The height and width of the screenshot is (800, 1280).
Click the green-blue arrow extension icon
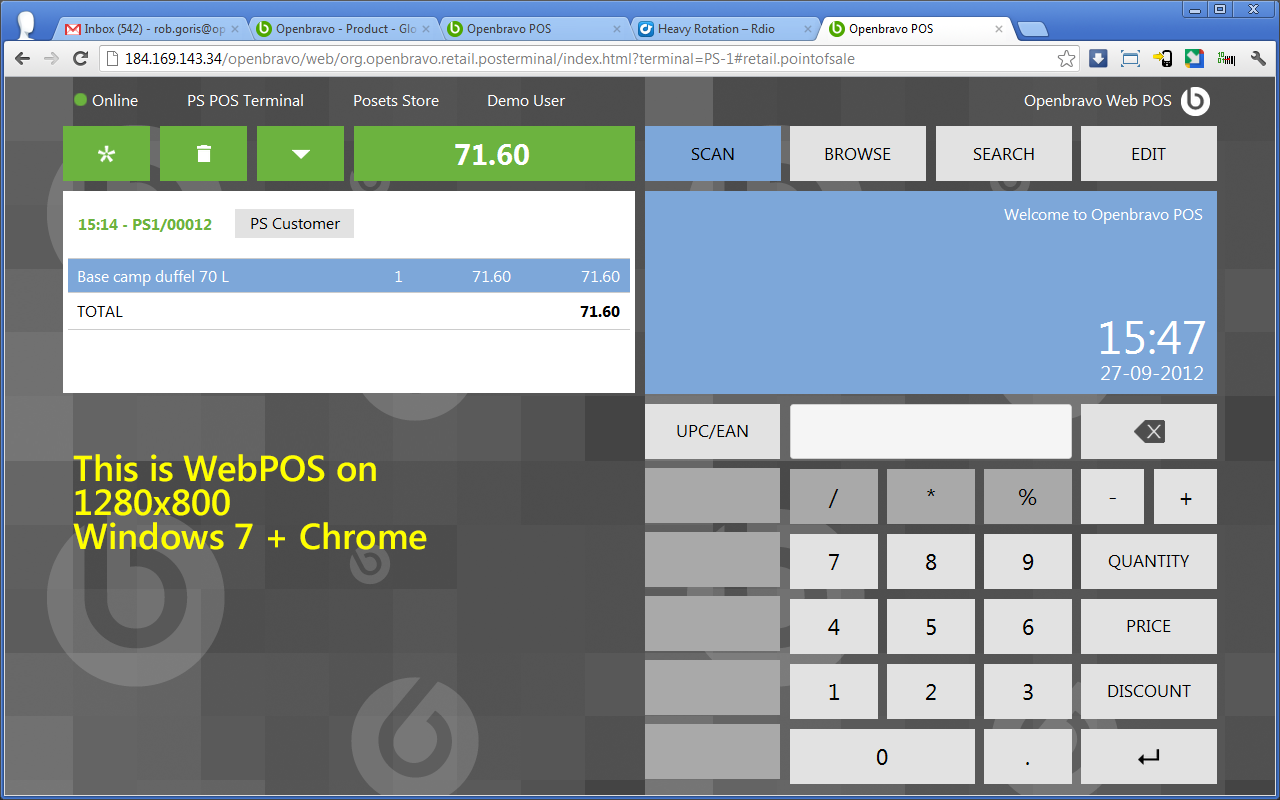point(1194,59)
